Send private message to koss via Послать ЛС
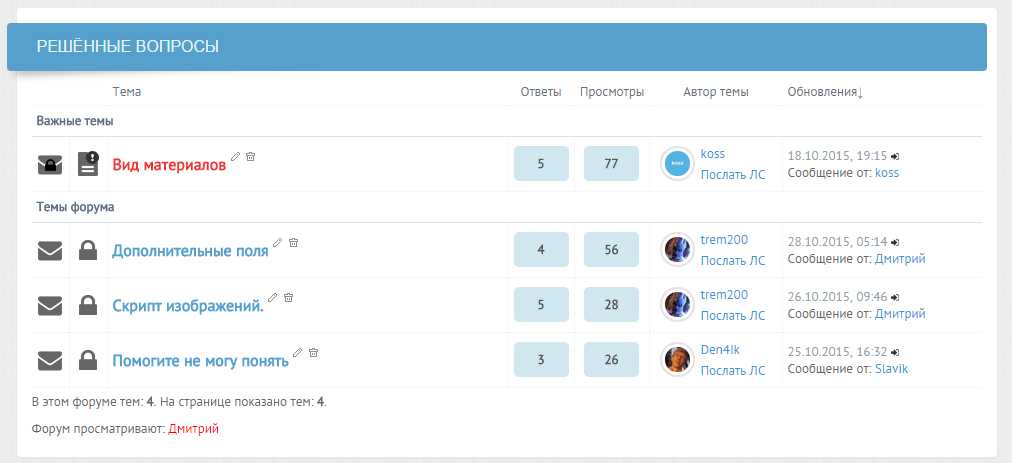This screenshot has height=463, width=1012. point(733,175)
